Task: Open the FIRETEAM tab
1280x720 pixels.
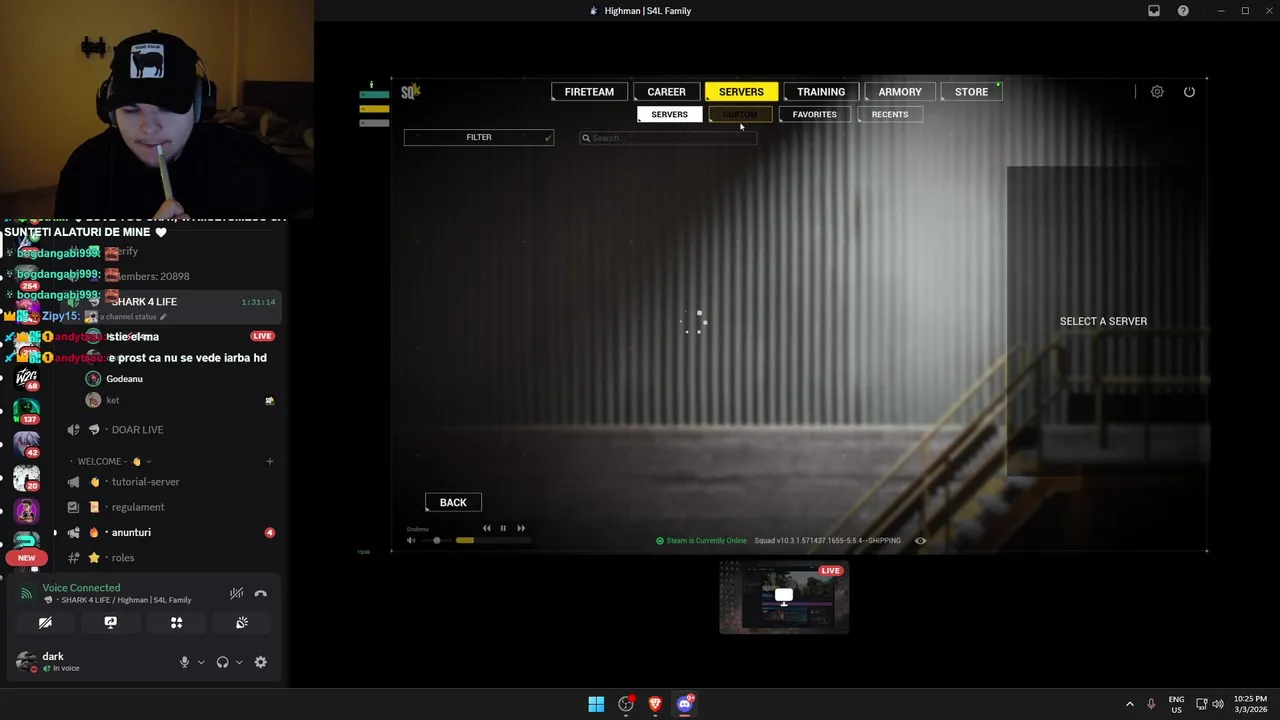Action: click(589, 92)
